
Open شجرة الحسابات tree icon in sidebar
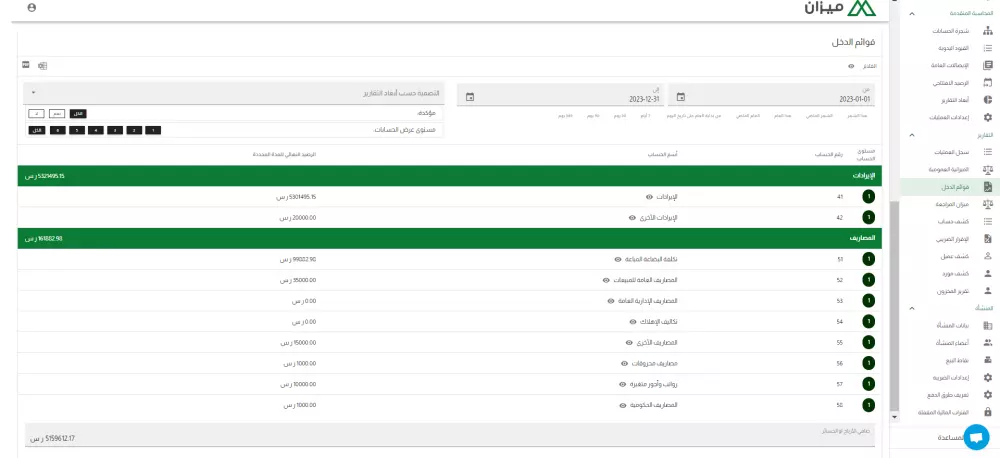988,31
